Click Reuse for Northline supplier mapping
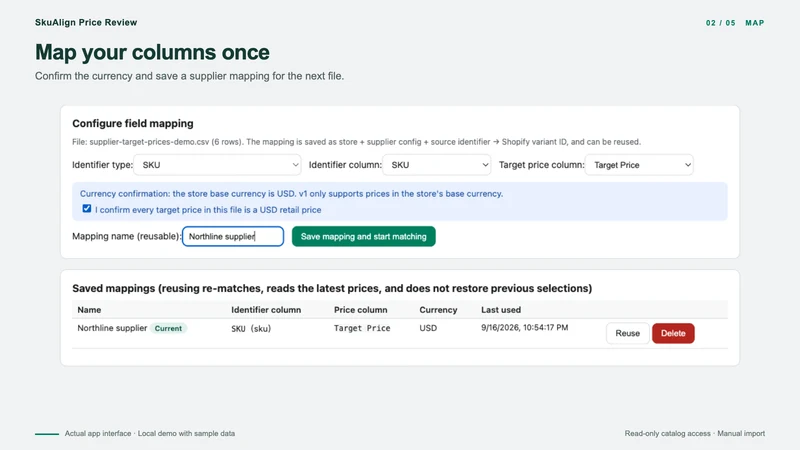The width and height of the screenshot is (800, 450). tap(628, 333)
